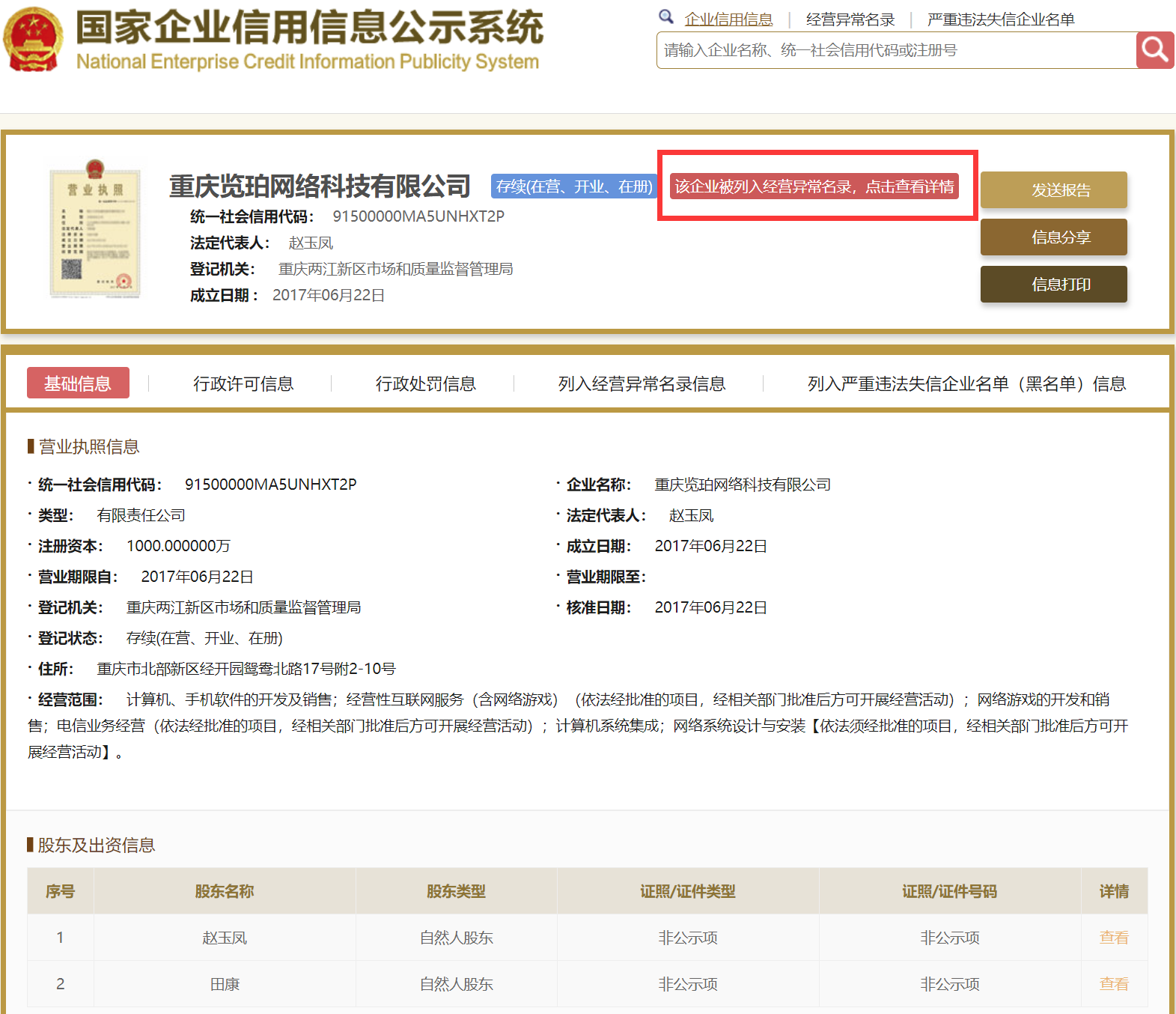Click the national emblem logo
Screen dimensions: 1176x1014
pyautogui.click(x=33, y=40)
